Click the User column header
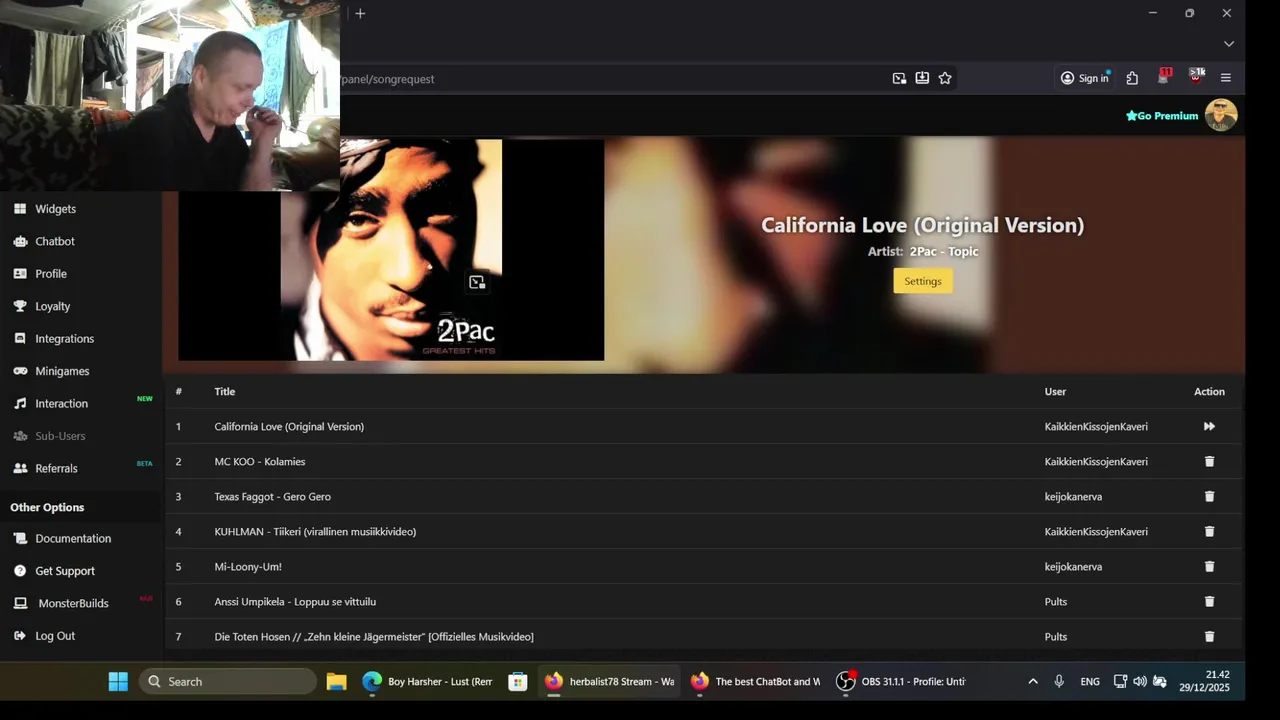The height and width of the screenshot is (720, 1280). pyautogui.click(x=1055, y=392)
